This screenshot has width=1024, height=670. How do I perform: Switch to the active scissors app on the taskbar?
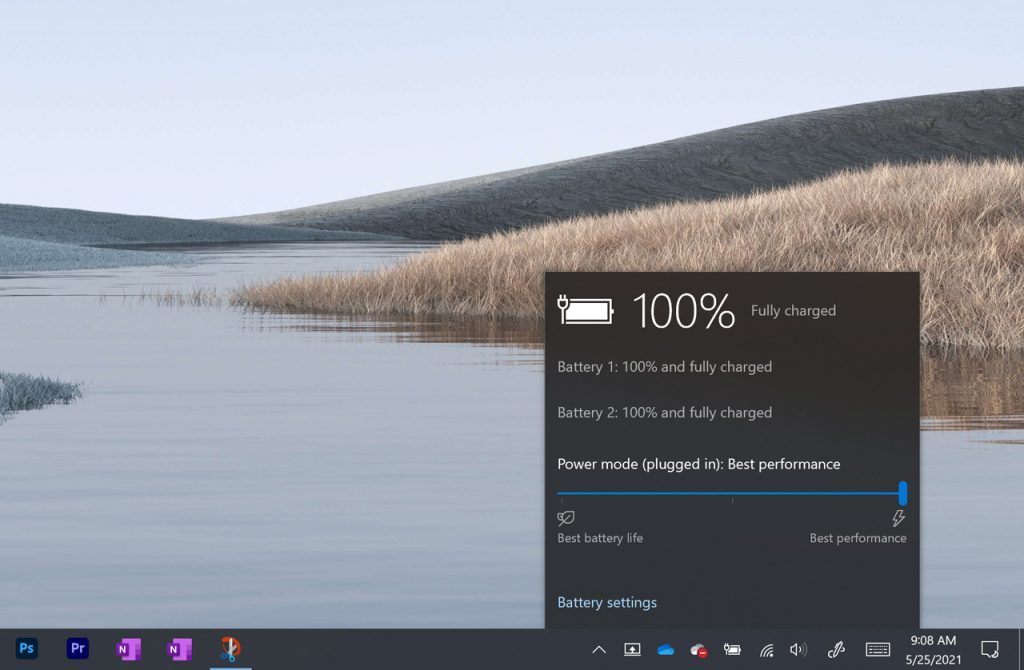230,649
